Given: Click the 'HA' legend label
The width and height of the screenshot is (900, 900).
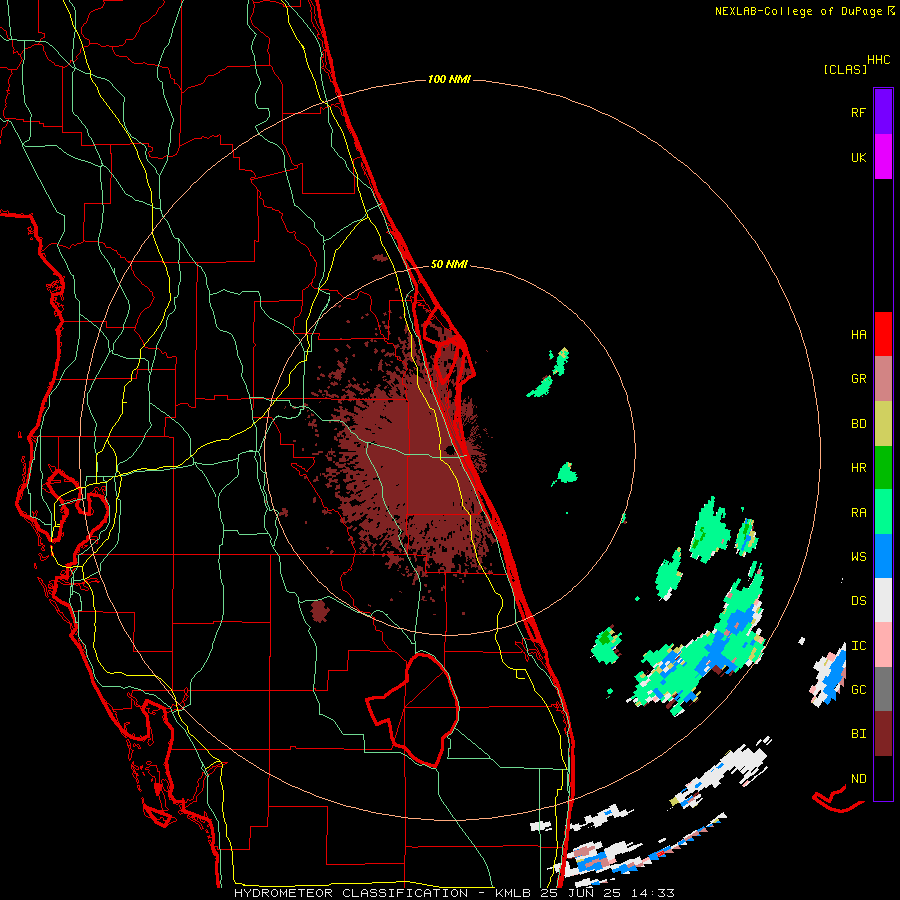Looking at the screenshot, I should tap(859, 334).
